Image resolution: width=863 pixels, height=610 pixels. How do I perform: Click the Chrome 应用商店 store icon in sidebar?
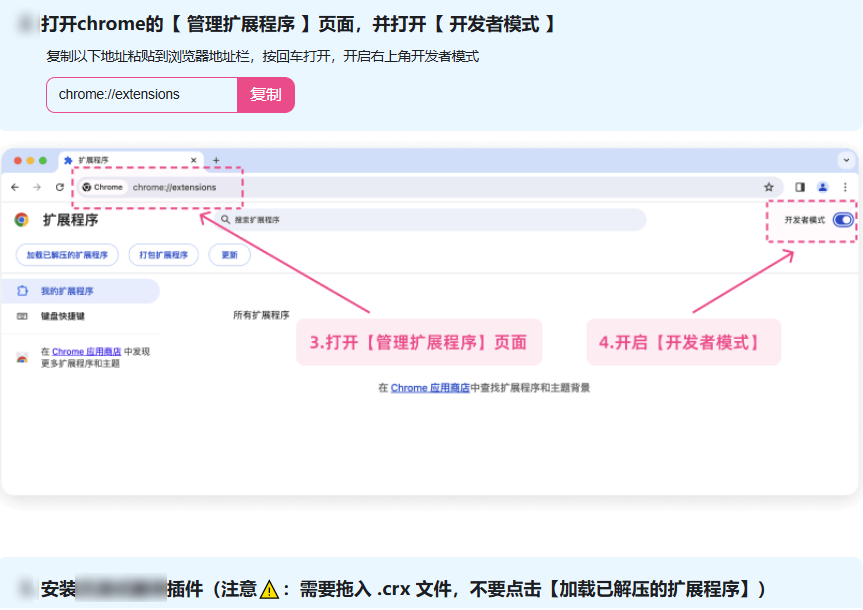[x=22, y=357]
